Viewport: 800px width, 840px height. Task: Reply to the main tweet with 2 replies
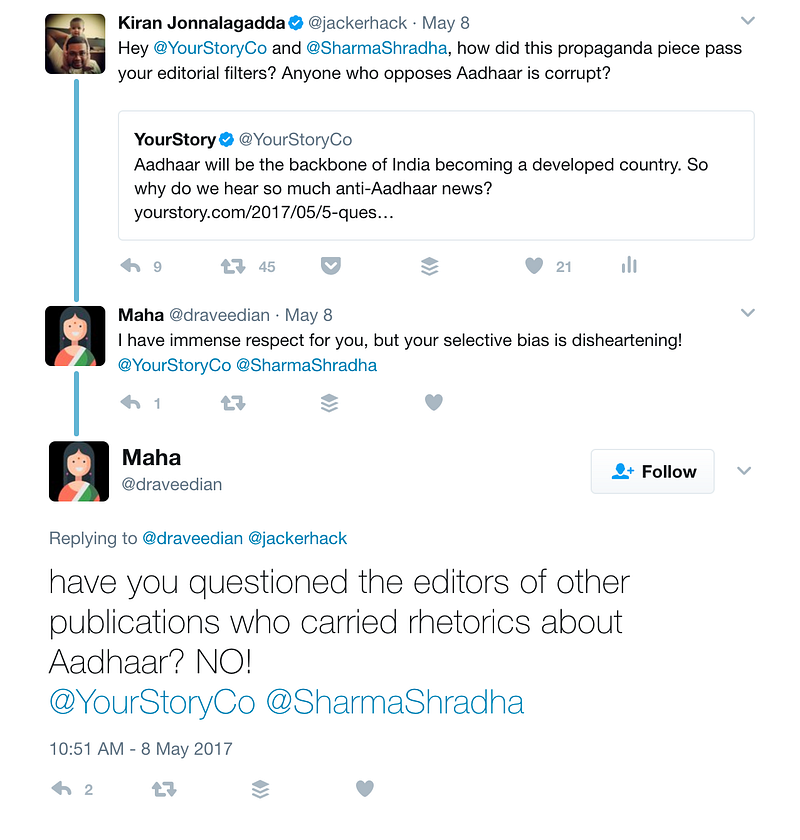point(62,789)
